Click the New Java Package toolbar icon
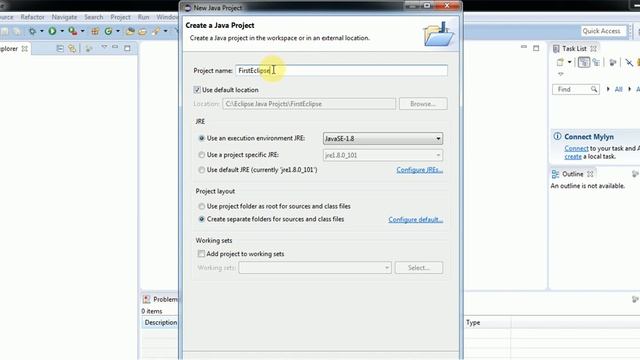 point(95,31)
